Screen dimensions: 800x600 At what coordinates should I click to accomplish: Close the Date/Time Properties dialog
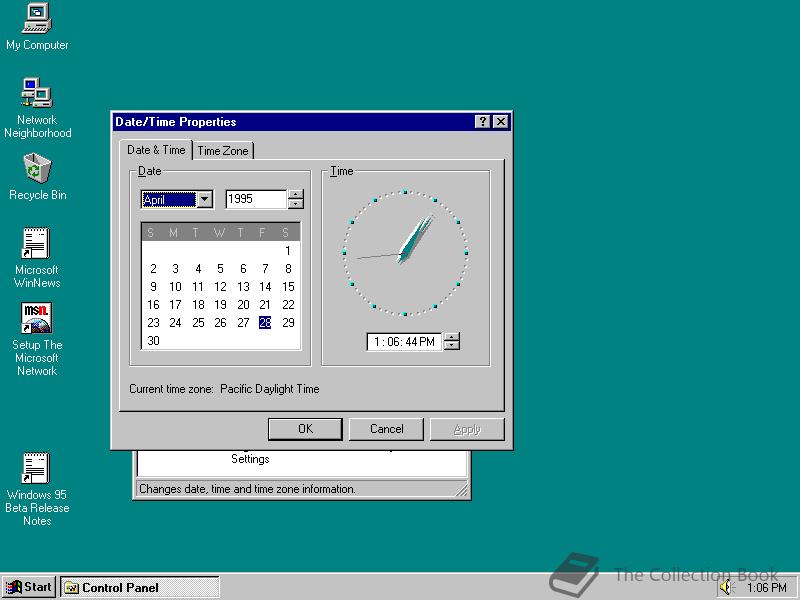click(501, 121)
